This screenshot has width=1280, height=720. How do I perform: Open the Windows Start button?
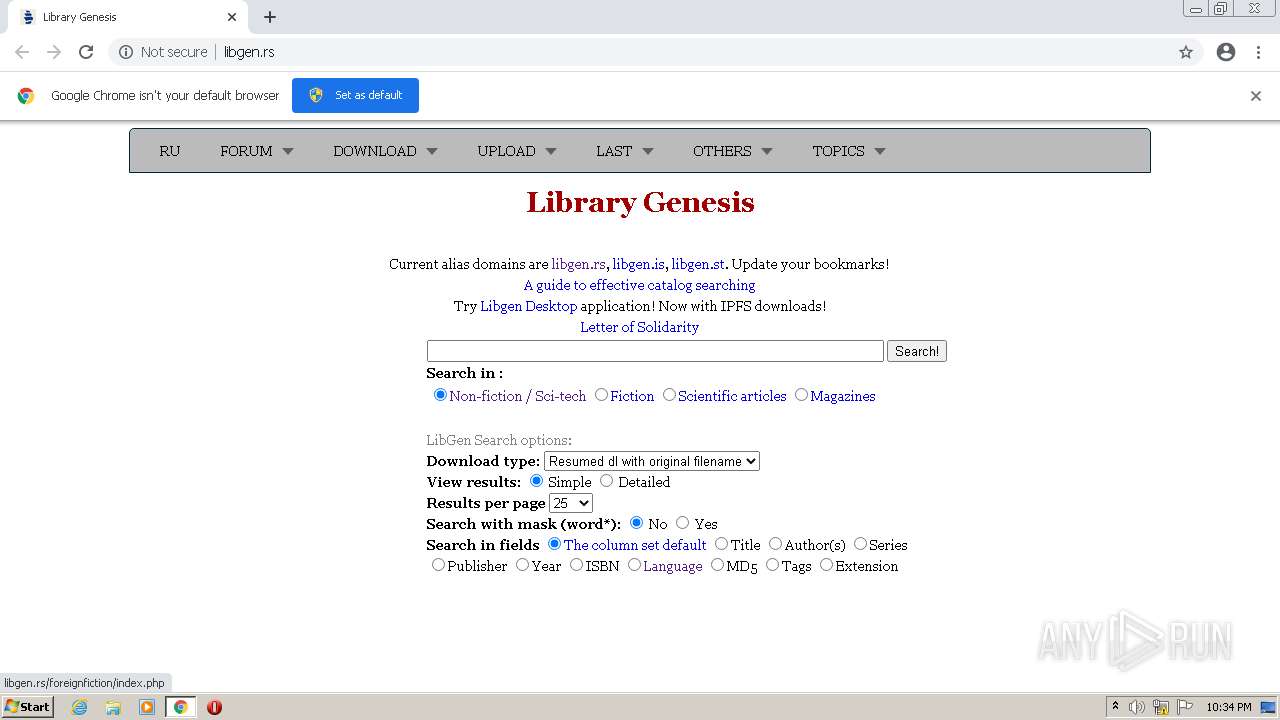coord(28,707)
